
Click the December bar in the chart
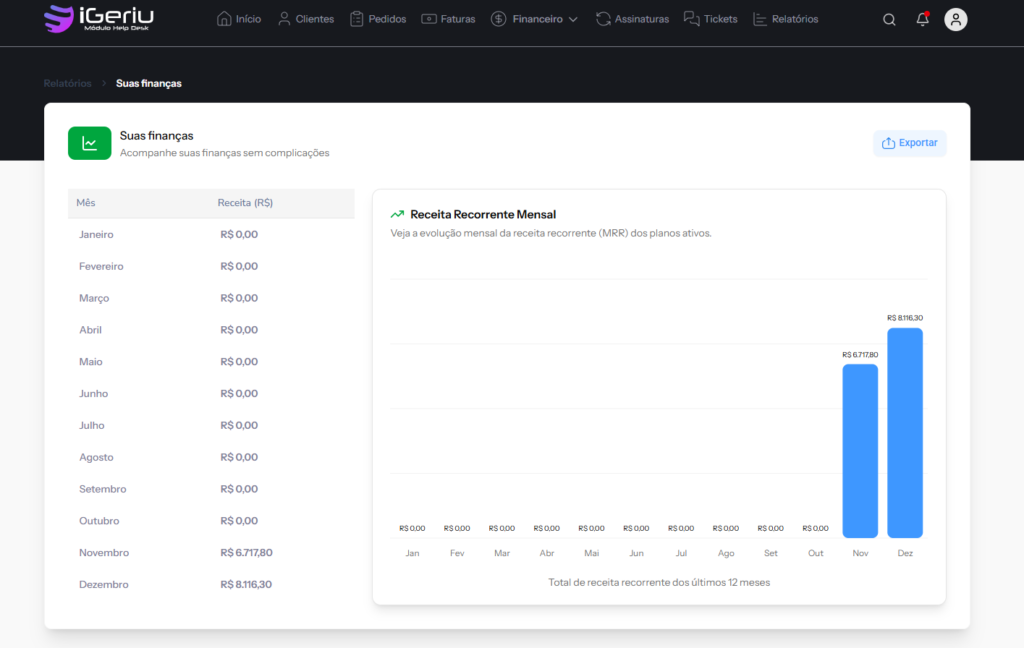(x=905, y=432)
